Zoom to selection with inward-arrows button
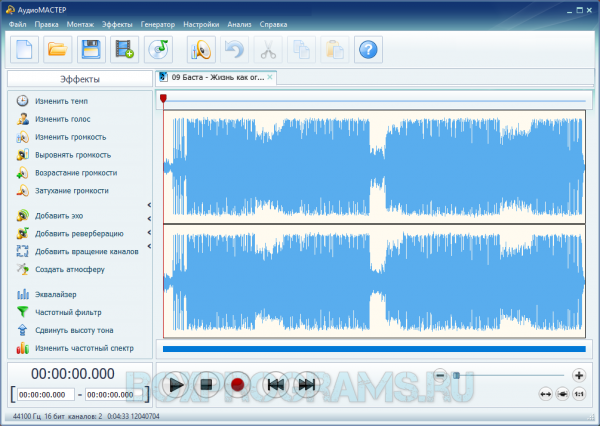 point(562,393)
